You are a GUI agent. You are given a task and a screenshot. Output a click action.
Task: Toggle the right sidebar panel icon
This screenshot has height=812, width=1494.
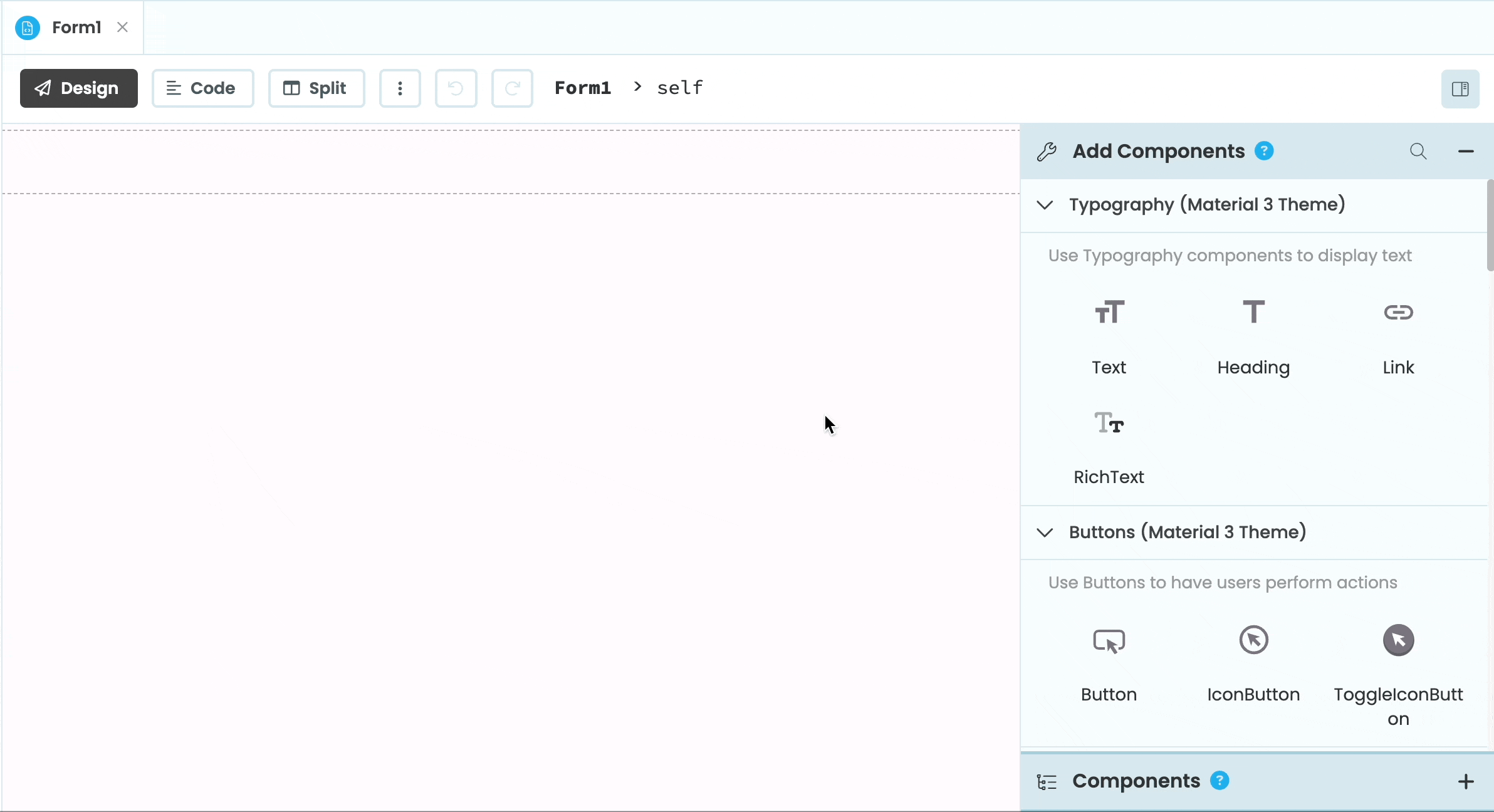click(x=1460, y=89)
